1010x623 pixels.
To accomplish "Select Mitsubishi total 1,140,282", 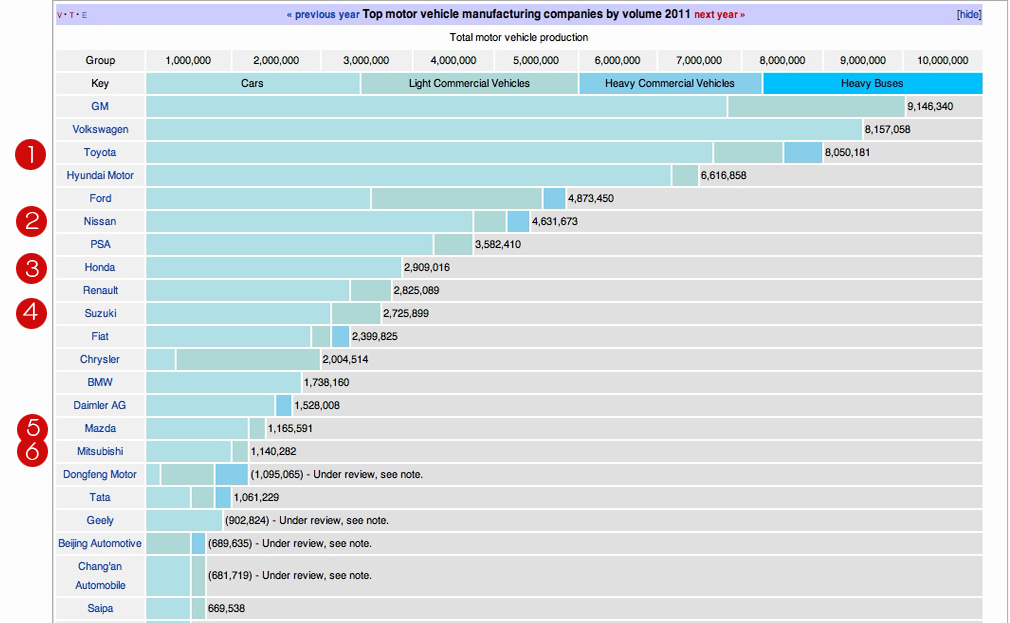I will [274, 452].
